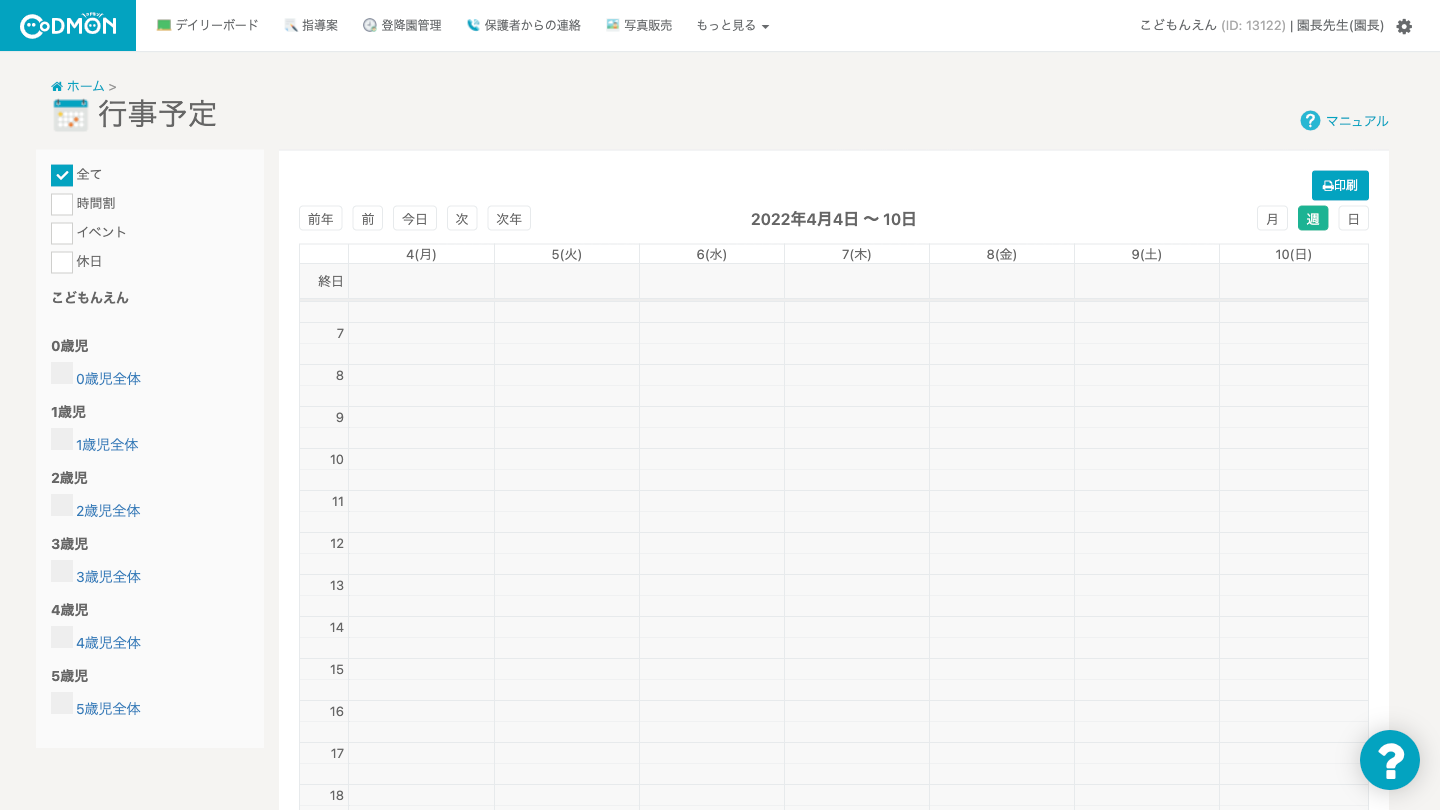Click the home icon in breadcrumb
1440x810 pixels.
tap(57, 87)
